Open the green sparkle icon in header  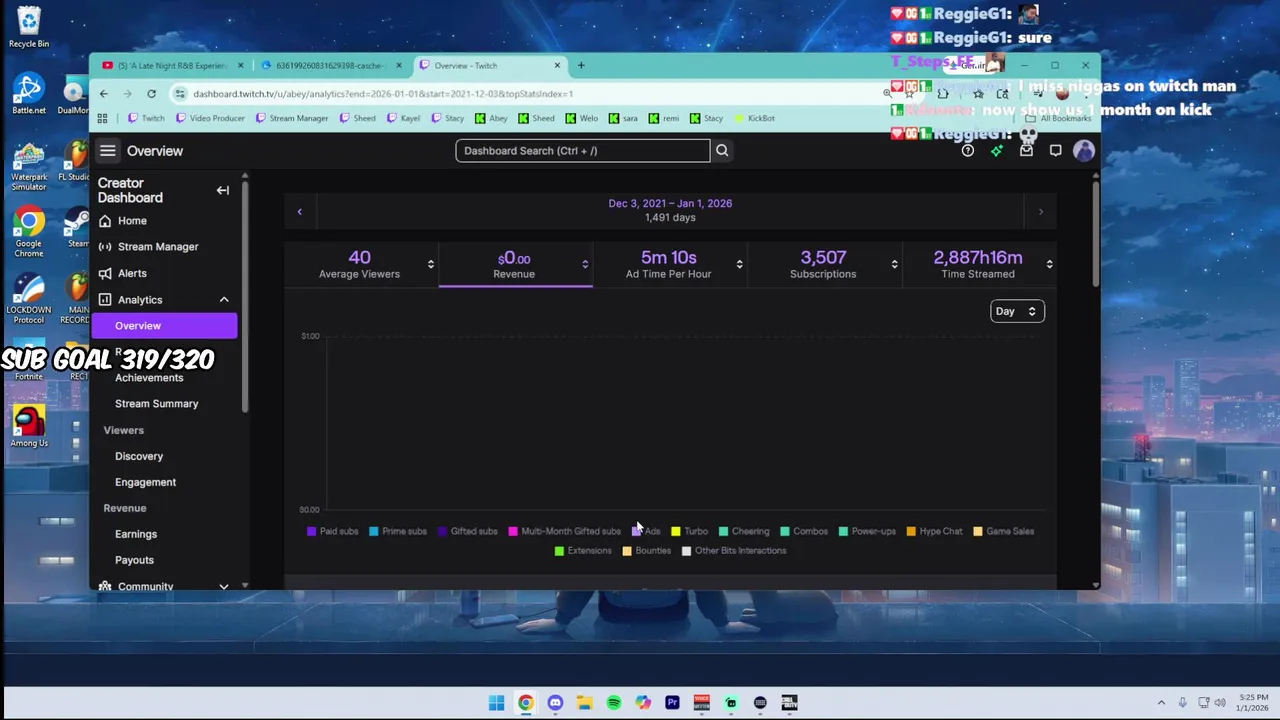pos(996,151)
